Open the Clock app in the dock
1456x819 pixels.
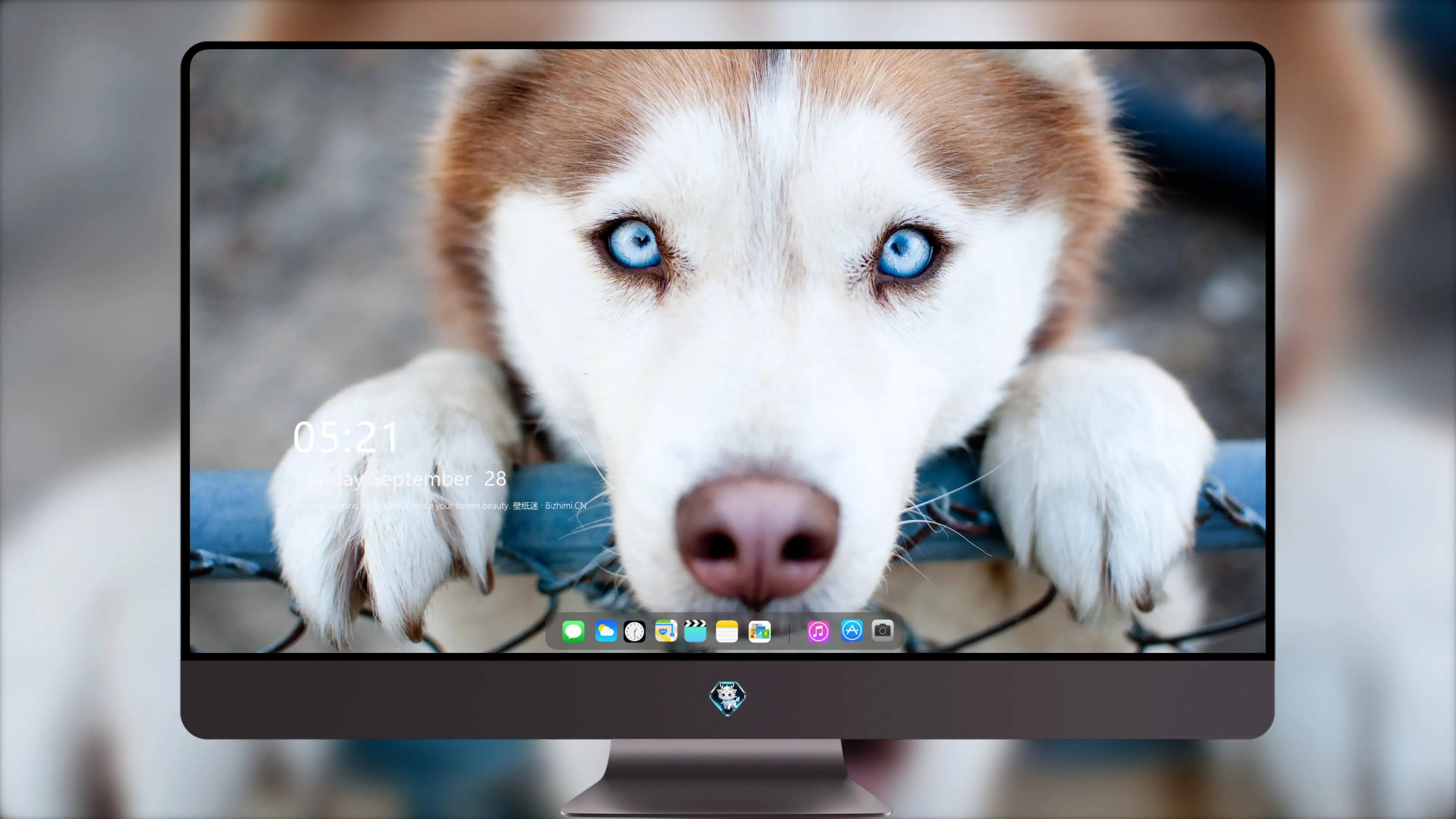pos(634,631)
